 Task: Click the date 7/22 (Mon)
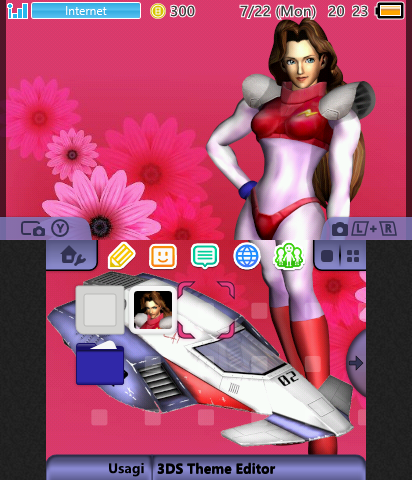(x=278, y=12)
